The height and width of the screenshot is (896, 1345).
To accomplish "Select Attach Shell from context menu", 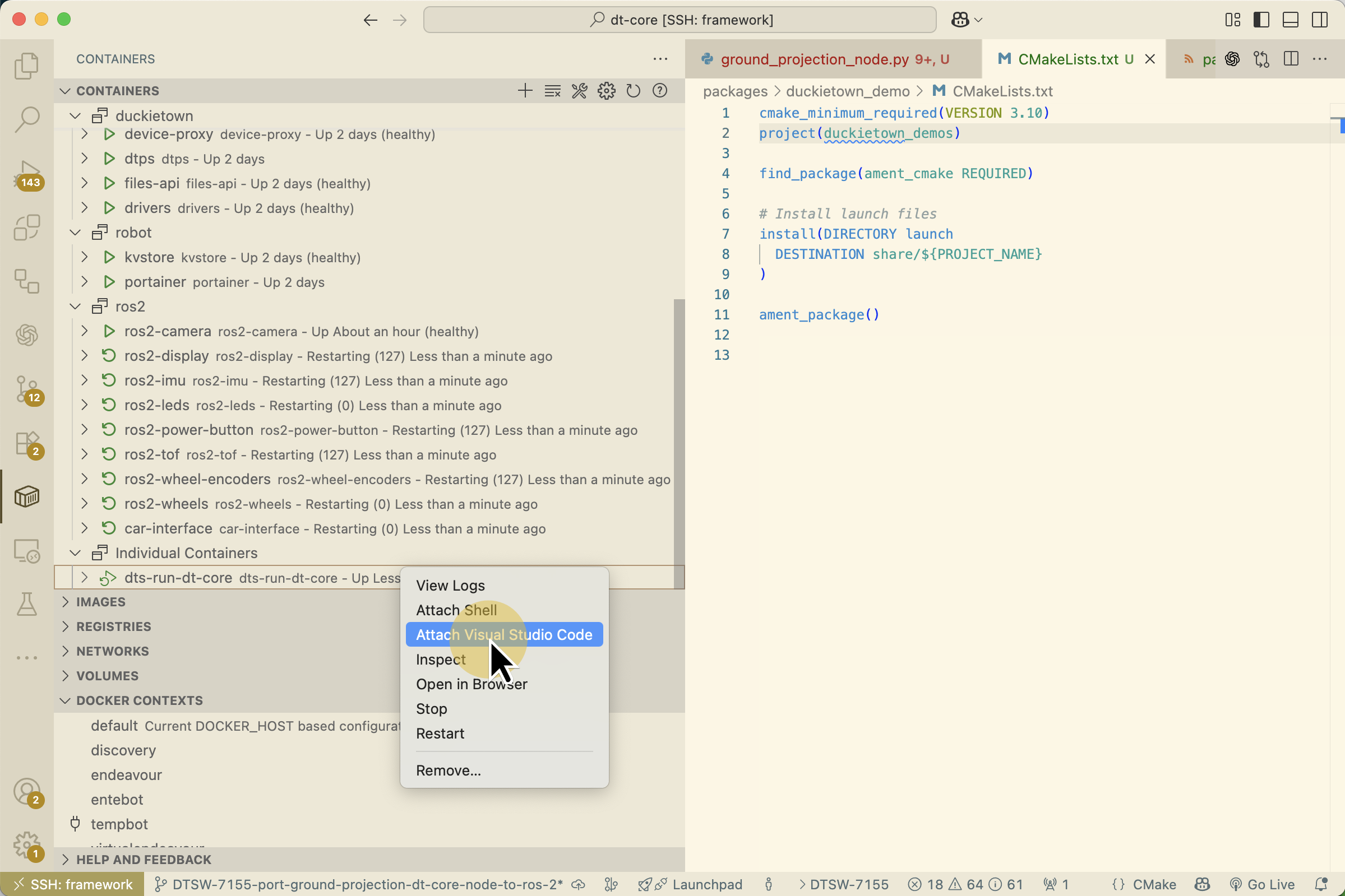I will click(456, 610).
